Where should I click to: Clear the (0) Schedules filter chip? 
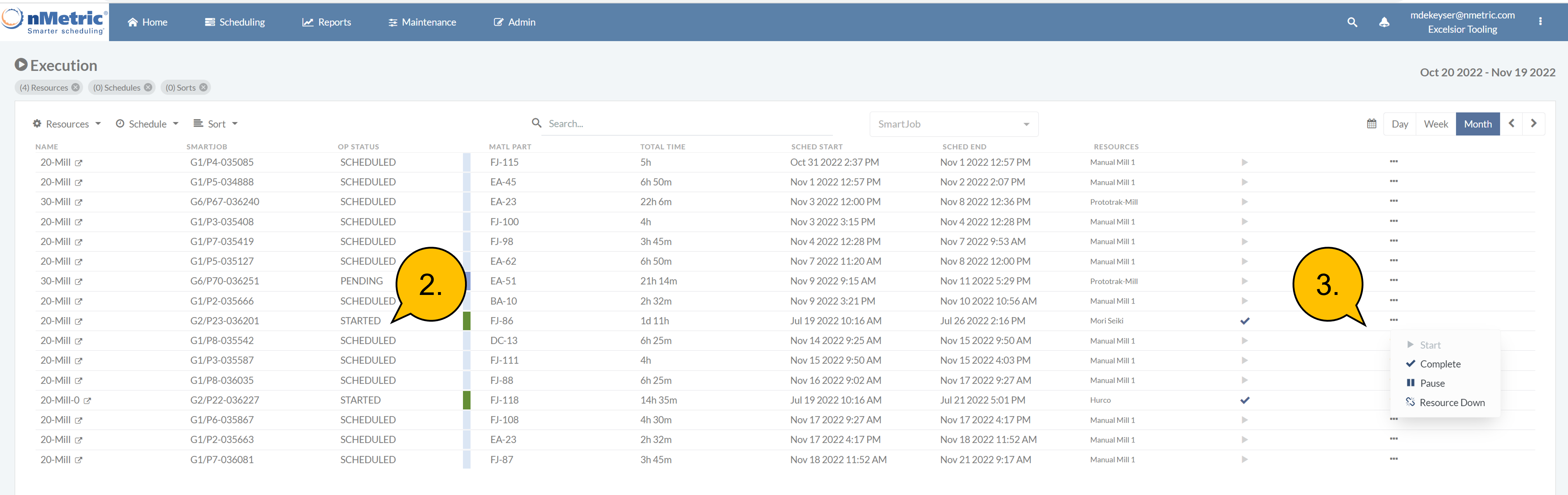tap(148, 88)
